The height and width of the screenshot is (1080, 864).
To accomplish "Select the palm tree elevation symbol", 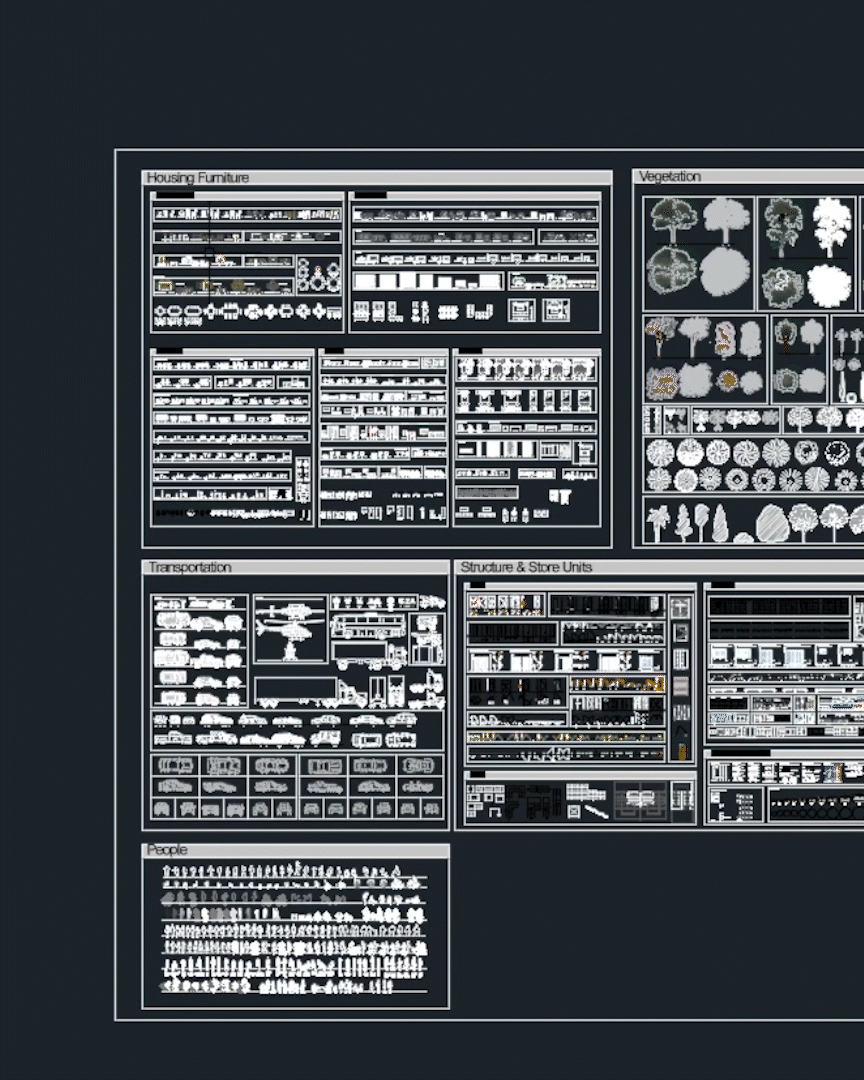I will (657, 521).
